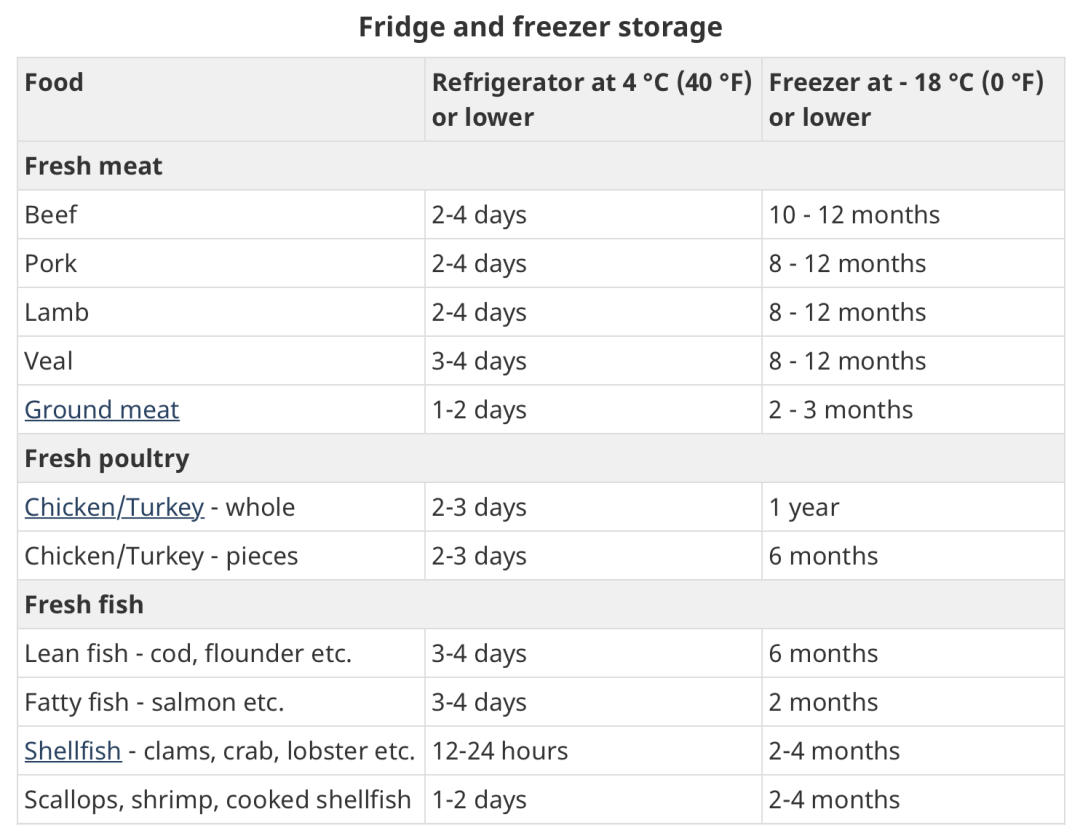Open the Ground meat link
The height and width of the screenshot is (825, 1080).
(102, 410)
